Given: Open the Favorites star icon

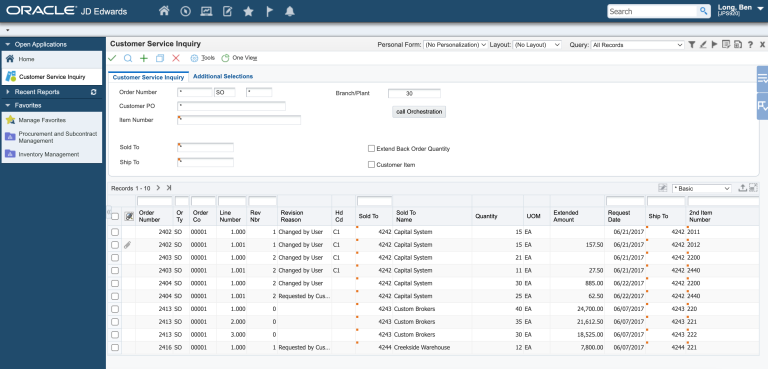Looking at the screenshot, I should tap(248, 11).
